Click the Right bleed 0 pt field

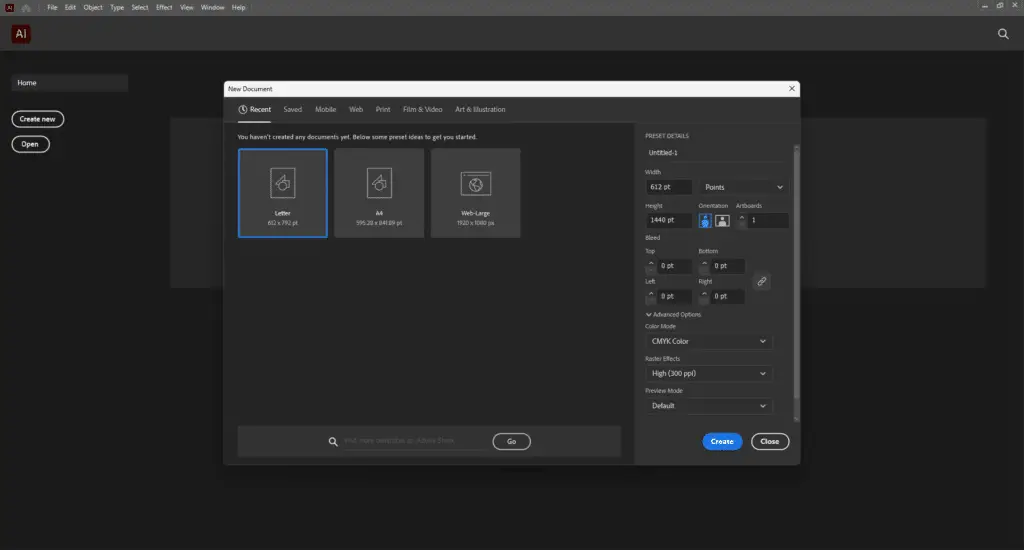click(x=727, y=297)
